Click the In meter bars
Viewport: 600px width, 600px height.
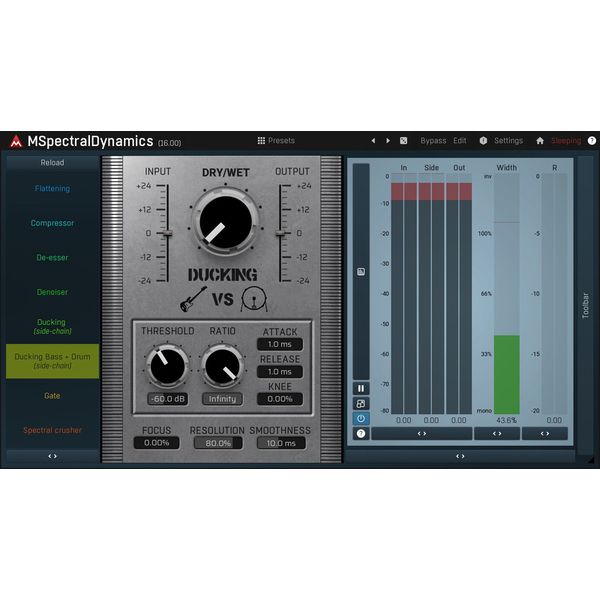404,293
